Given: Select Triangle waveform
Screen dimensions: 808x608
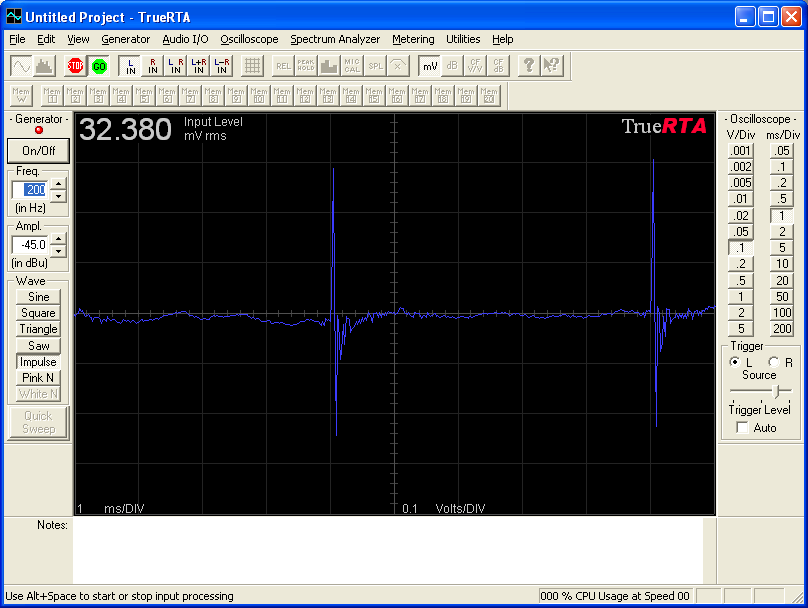Looking at the screenshot, I should point(39,329).
